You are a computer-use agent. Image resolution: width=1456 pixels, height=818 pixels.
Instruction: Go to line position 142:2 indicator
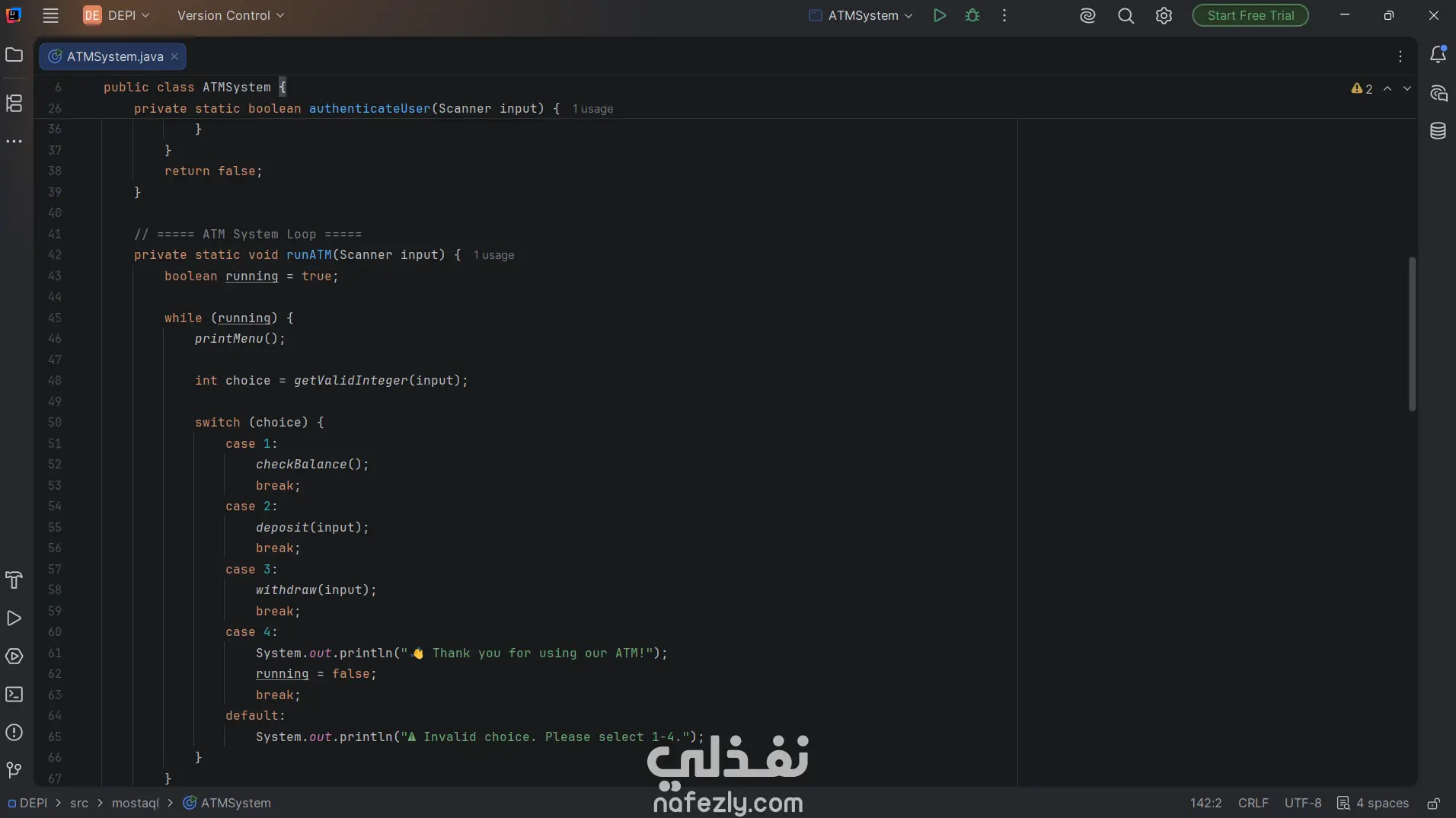coord(1205,804)
